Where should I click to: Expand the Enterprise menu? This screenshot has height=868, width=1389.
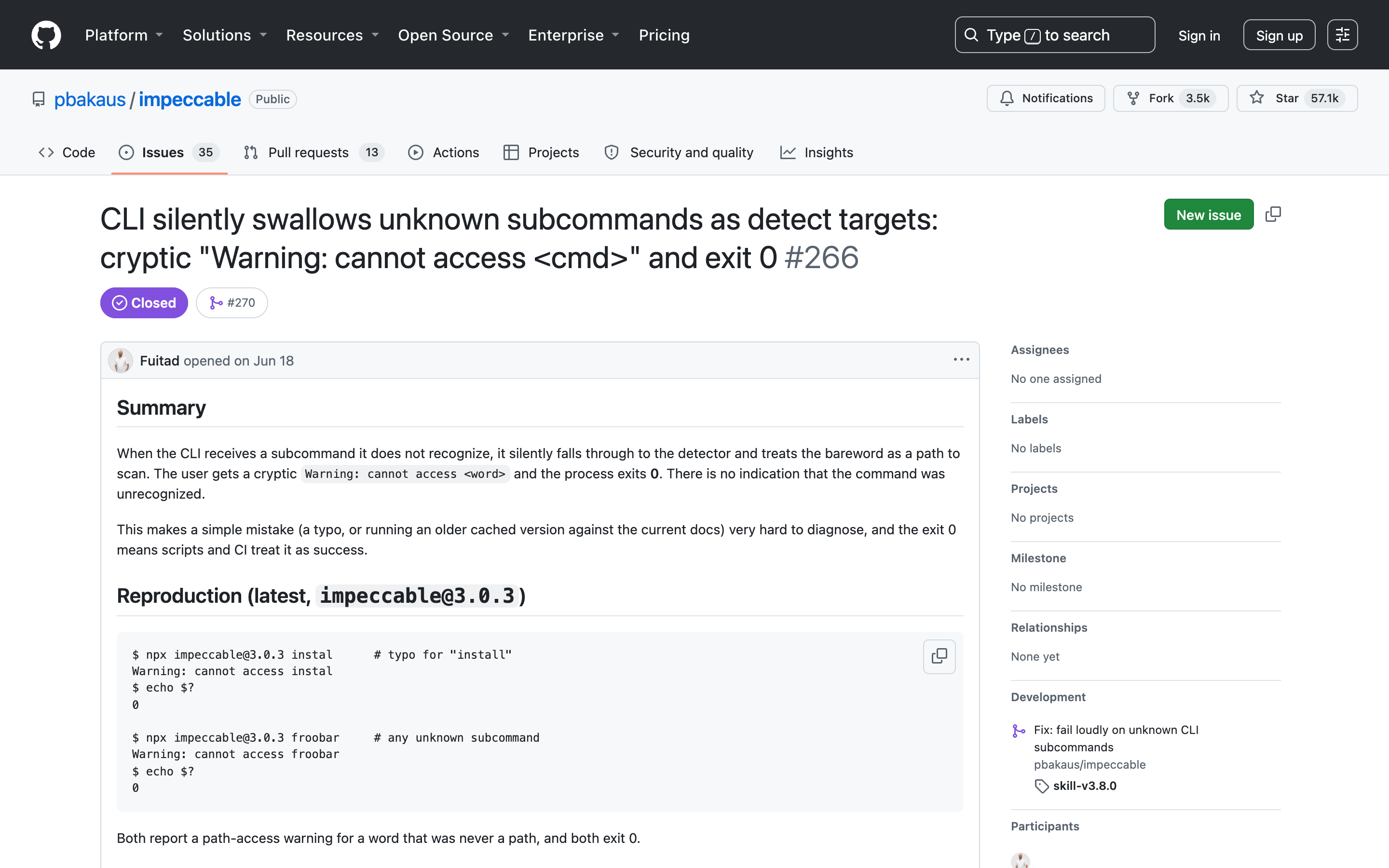click(574, 35)
